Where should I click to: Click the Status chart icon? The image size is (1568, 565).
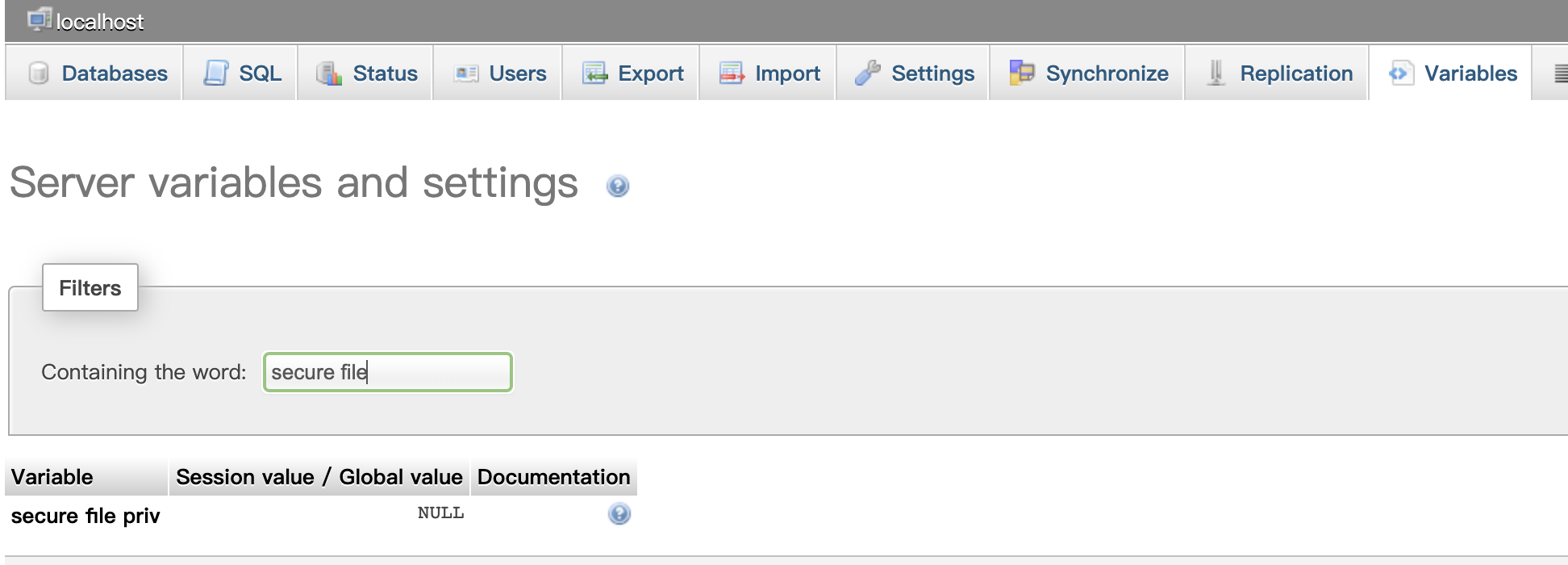(x=329, y=73)
